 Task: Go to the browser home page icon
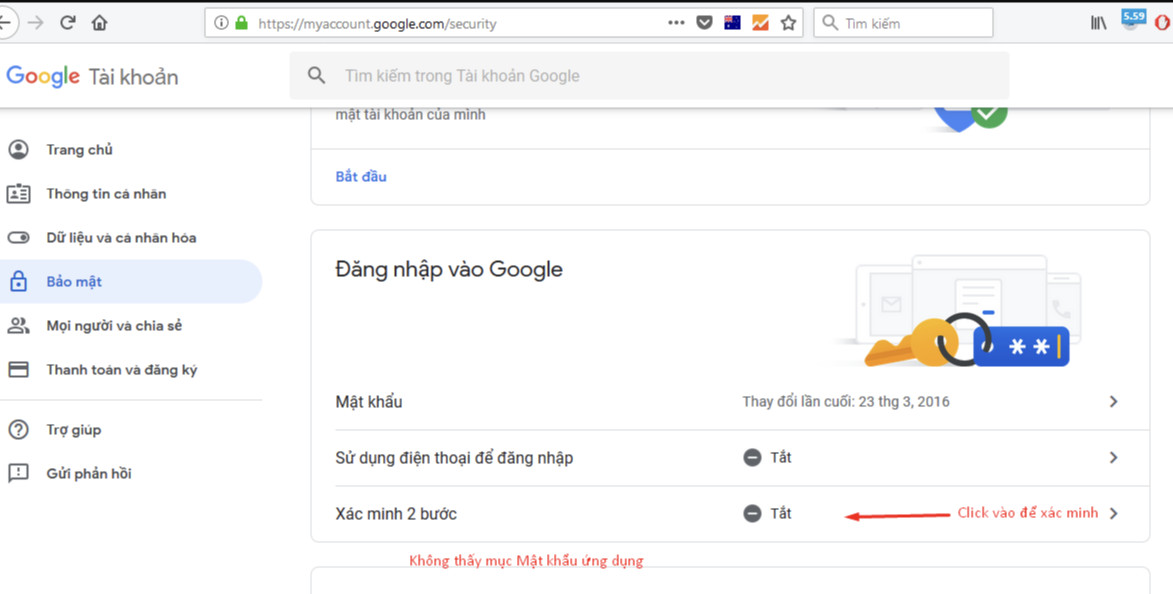(99, 22)
